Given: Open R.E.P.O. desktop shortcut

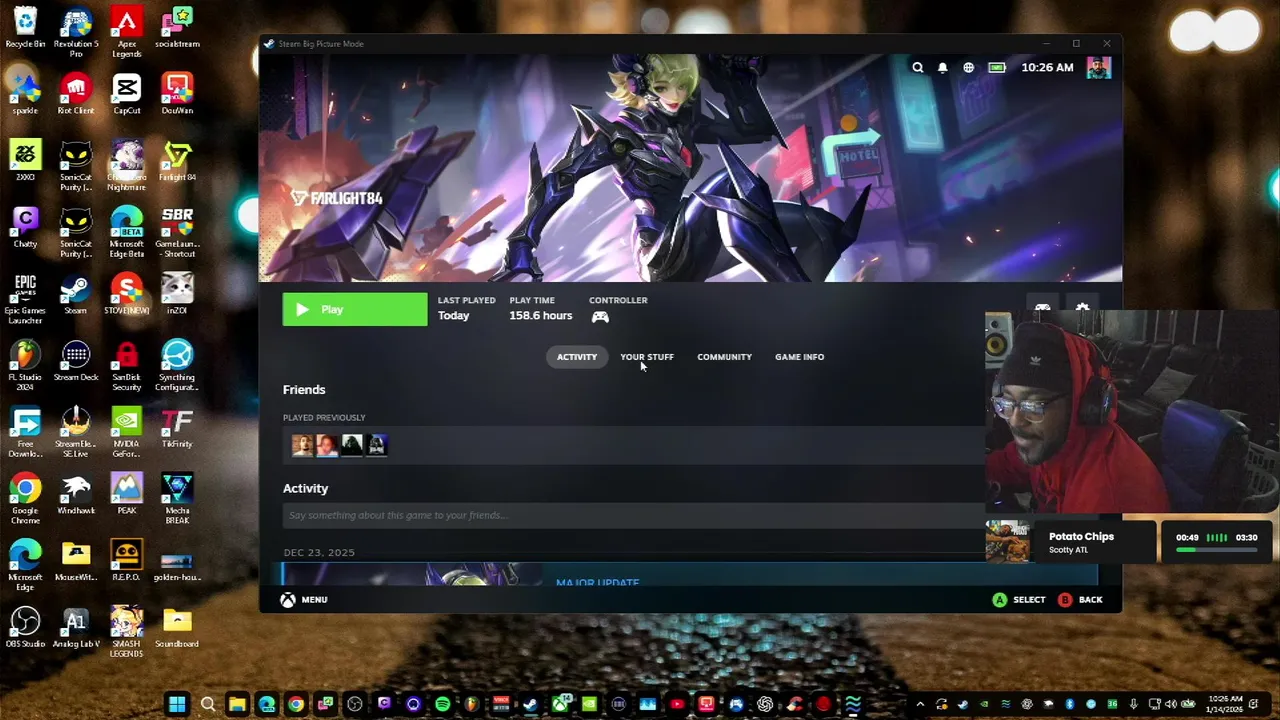Looking at the screenshot, I should (127, 561).
